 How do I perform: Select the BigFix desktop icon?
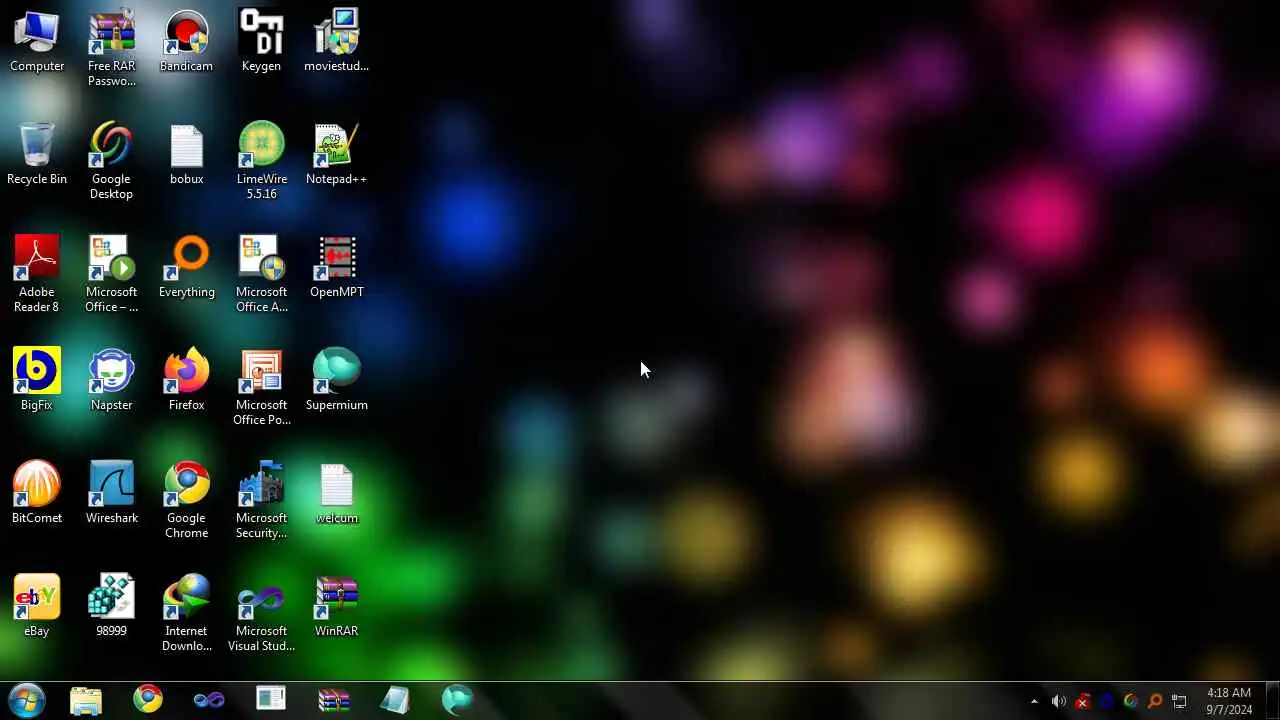[37, 380]
